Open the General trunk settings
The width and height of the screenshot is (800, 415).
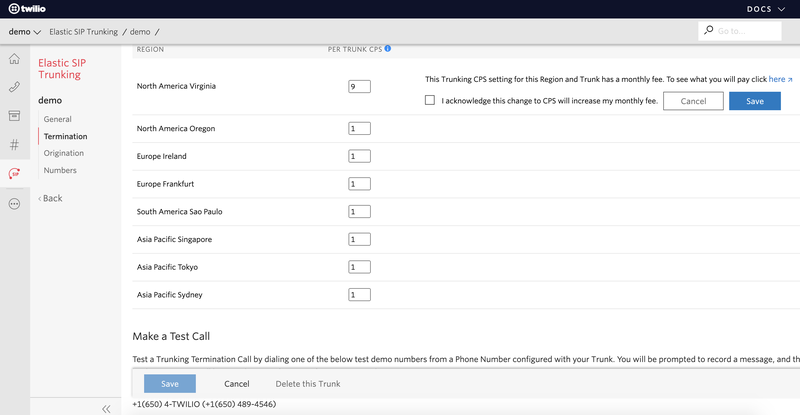pos(58,119)
